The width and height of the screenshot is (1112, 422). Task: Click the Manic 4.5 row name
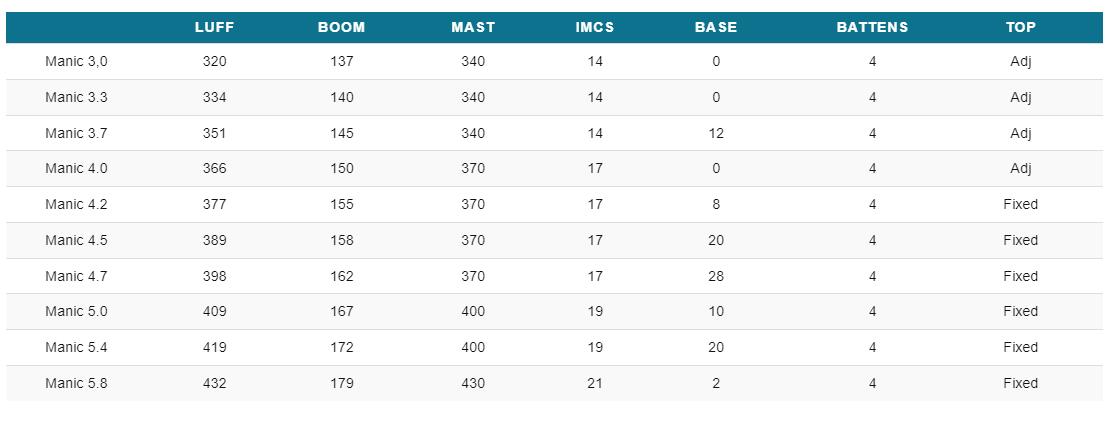77,240
